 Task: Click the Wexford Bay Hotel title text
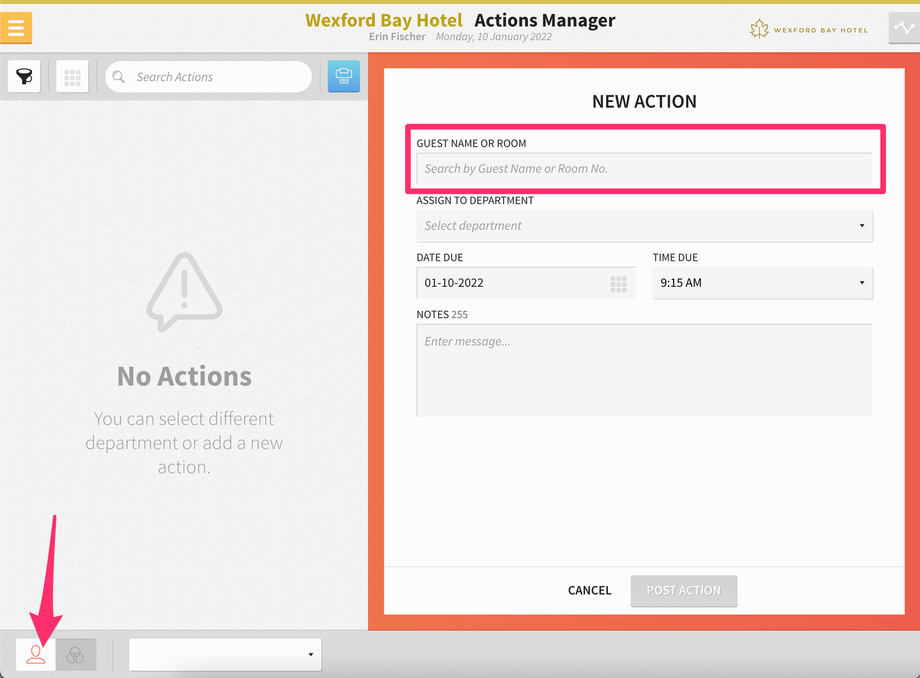click(384, 20)
